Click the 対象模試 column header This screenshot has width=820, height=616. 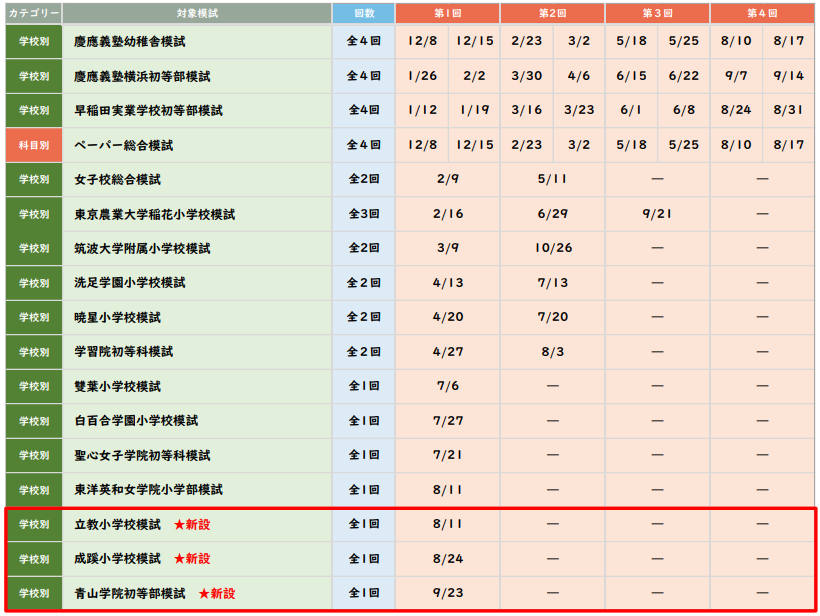[x=197, y=14]
